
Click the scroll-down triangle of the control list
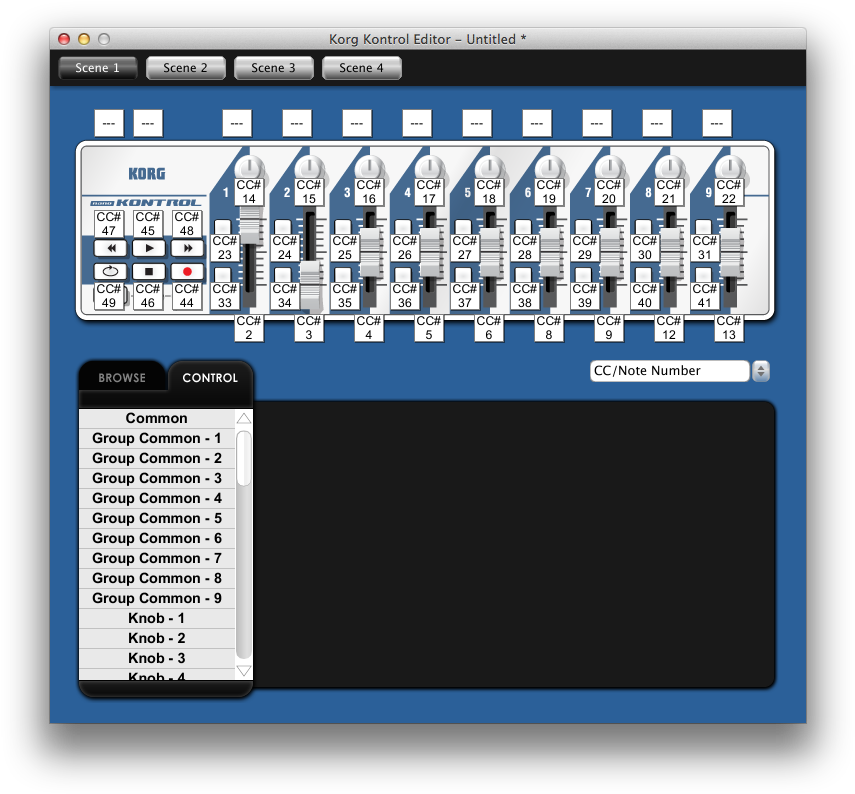coord(243,671)
